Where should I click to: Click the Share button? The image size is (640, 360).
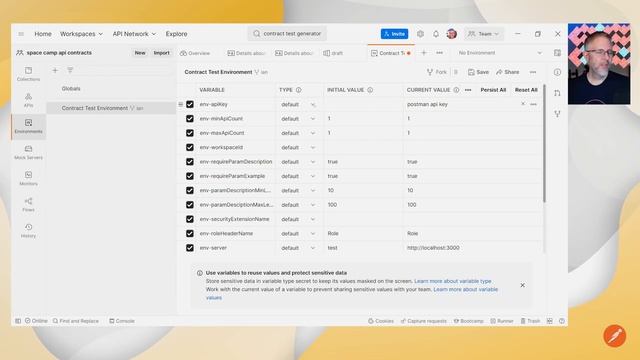(x=508, y=72)
